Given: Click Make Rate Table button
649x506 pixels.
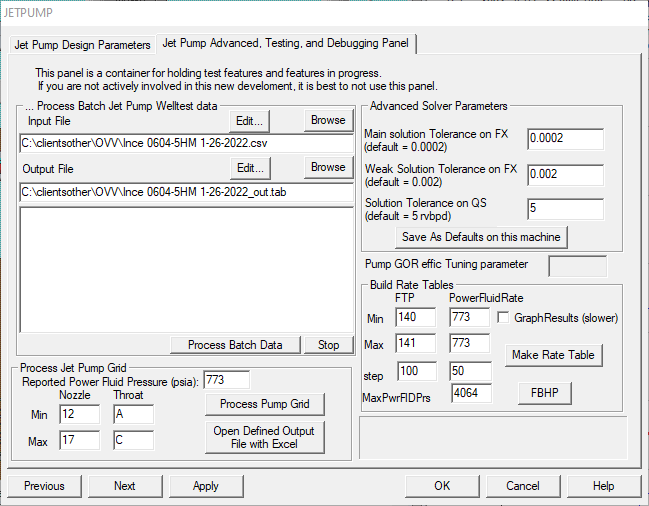Looking at the screenshot, I should point(553,355).
